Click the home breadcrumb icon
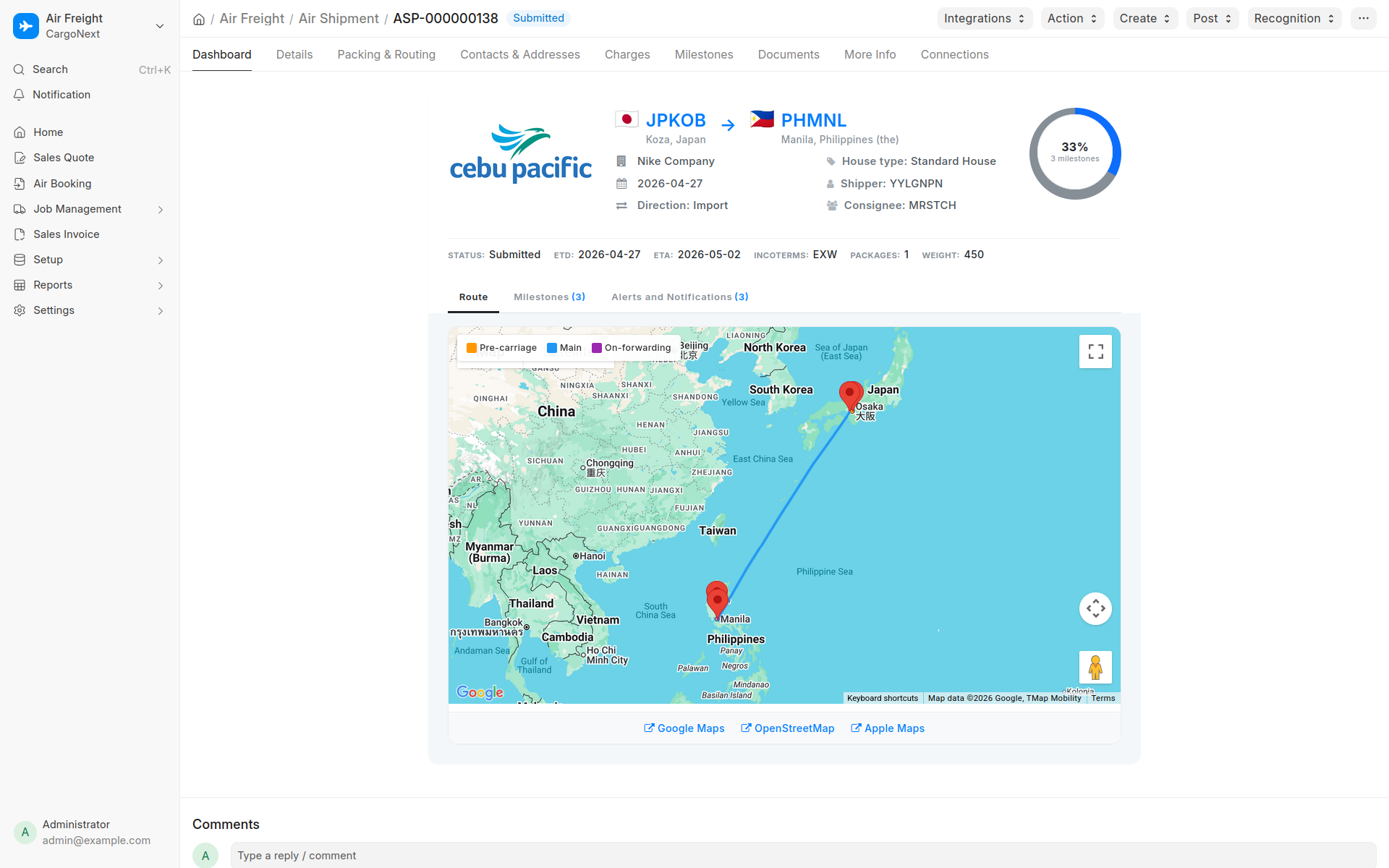Viewport: 1389px width, 868px height. click(199, 19)
